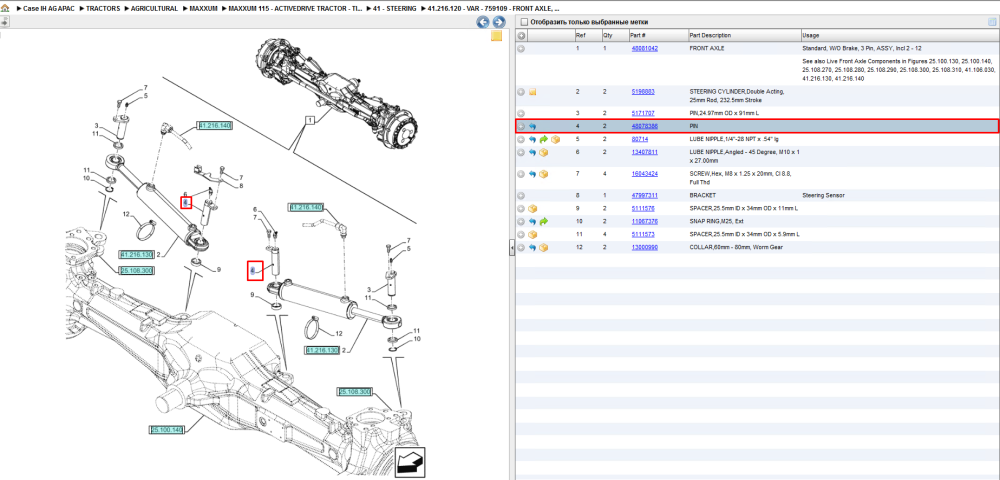Open the '41 - STEERING' breadcrumb
1000x480 pixels.
395,9
